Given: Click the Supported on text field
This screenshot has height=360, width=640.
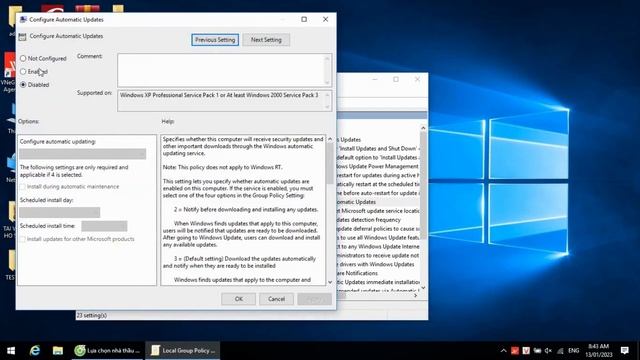Looking at the screenshot, I should pos(221,100).
